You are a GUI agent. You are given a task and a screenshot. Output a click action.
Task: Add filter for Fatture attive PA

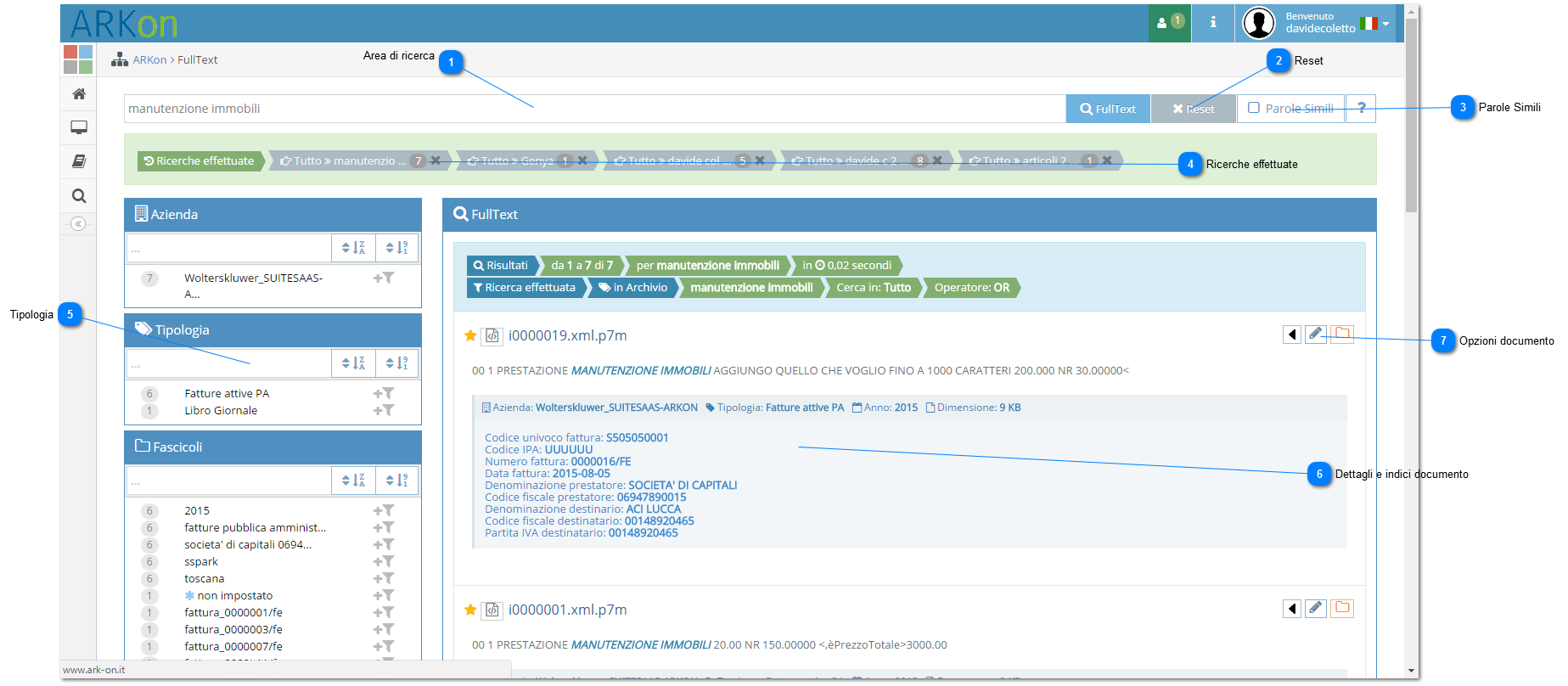[x=384, y=393]
